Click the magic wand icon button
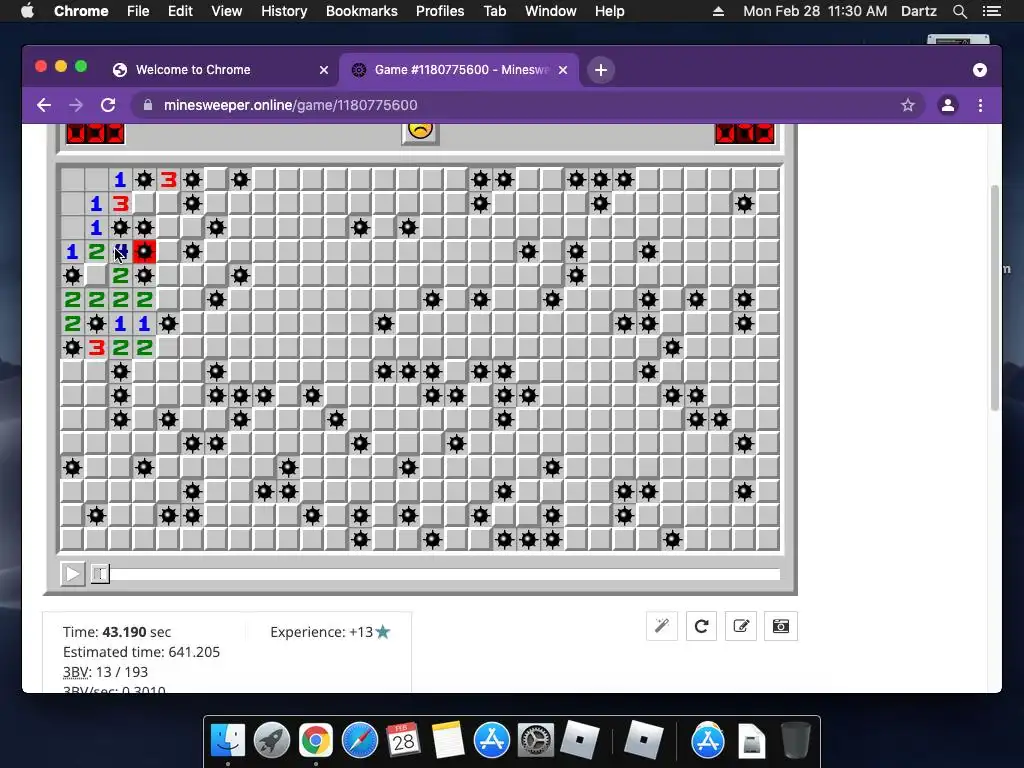This screenshot has width=1024, height=768. pyautogui.click(x=662, y=626)
